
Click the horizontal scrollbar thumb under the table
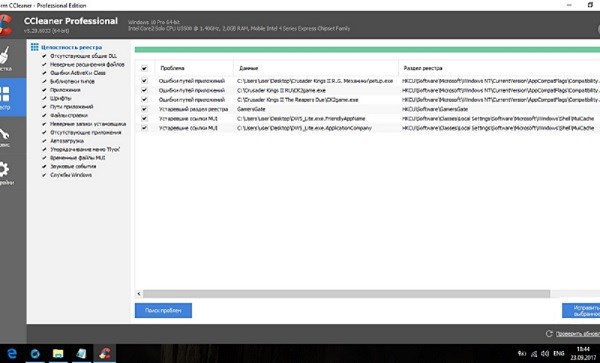click(346, 294)
